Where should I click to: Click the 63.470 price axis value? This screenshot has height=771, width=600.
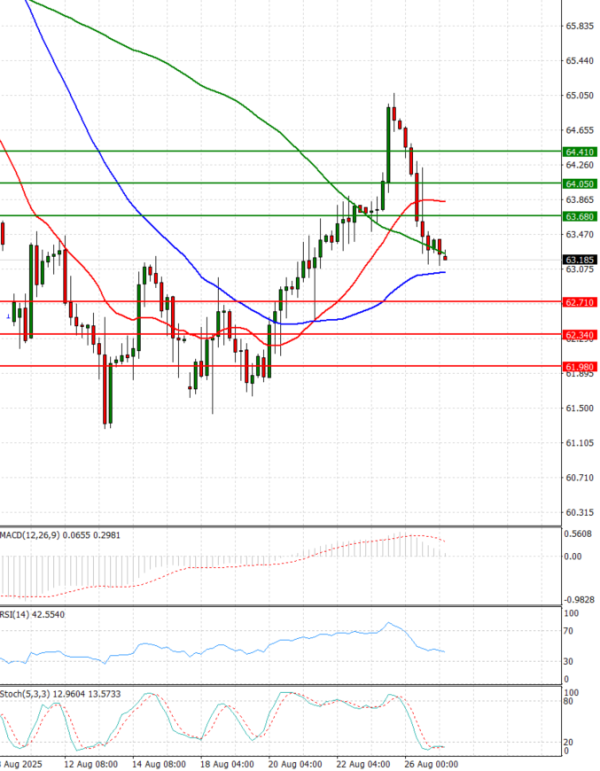(580, 235)
